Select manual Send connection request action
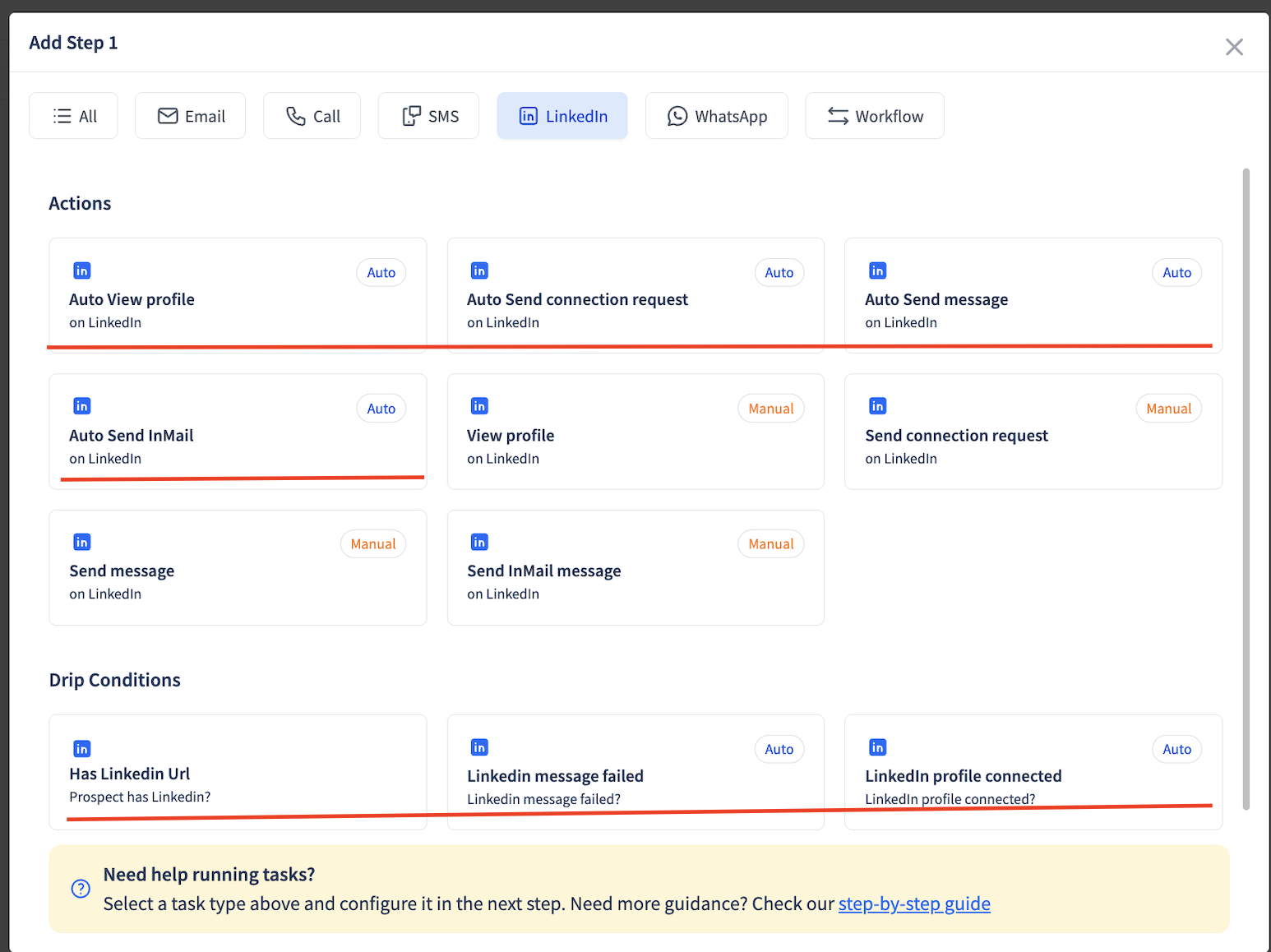 (1033, 432)
